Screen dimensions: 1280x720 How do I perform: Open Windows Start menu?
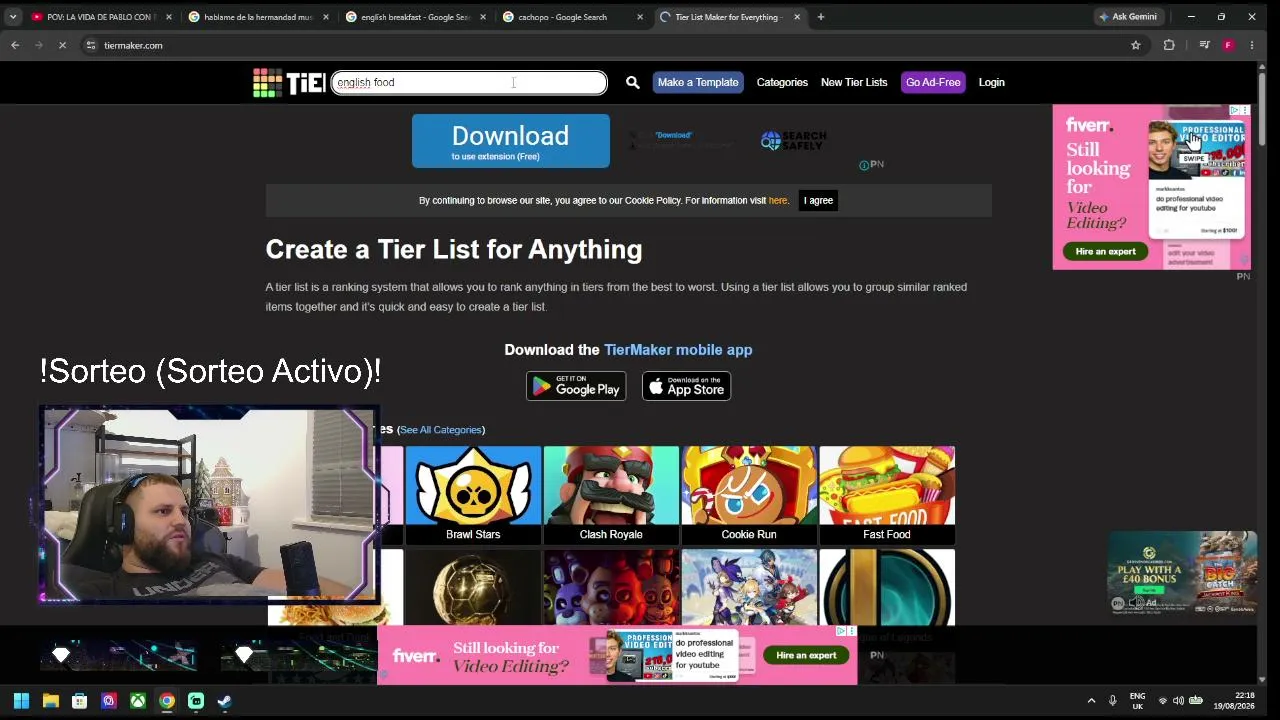tap(21, 701)
